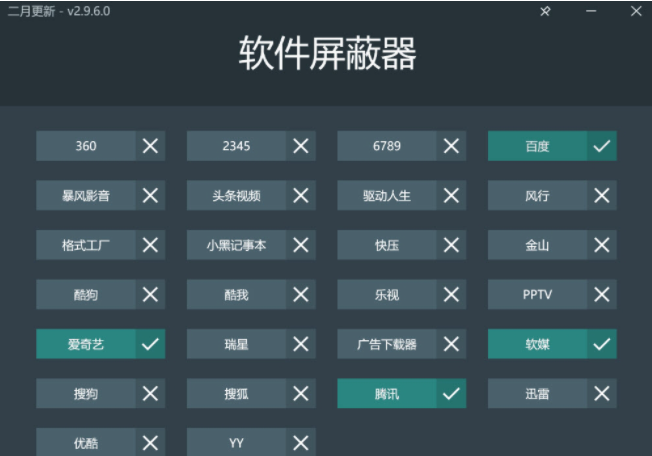The image size is (652, 456).
Task: Select the 搜狗 label button
Action: [86, 393]
